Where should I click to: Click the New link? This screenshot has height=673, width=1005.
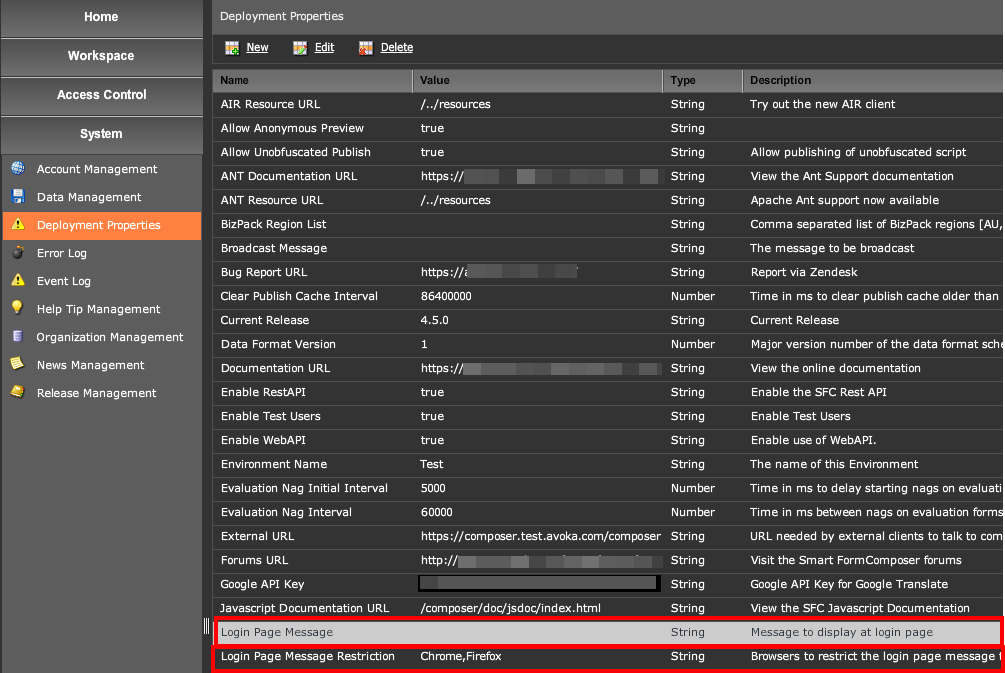click(x=257, y=47)
